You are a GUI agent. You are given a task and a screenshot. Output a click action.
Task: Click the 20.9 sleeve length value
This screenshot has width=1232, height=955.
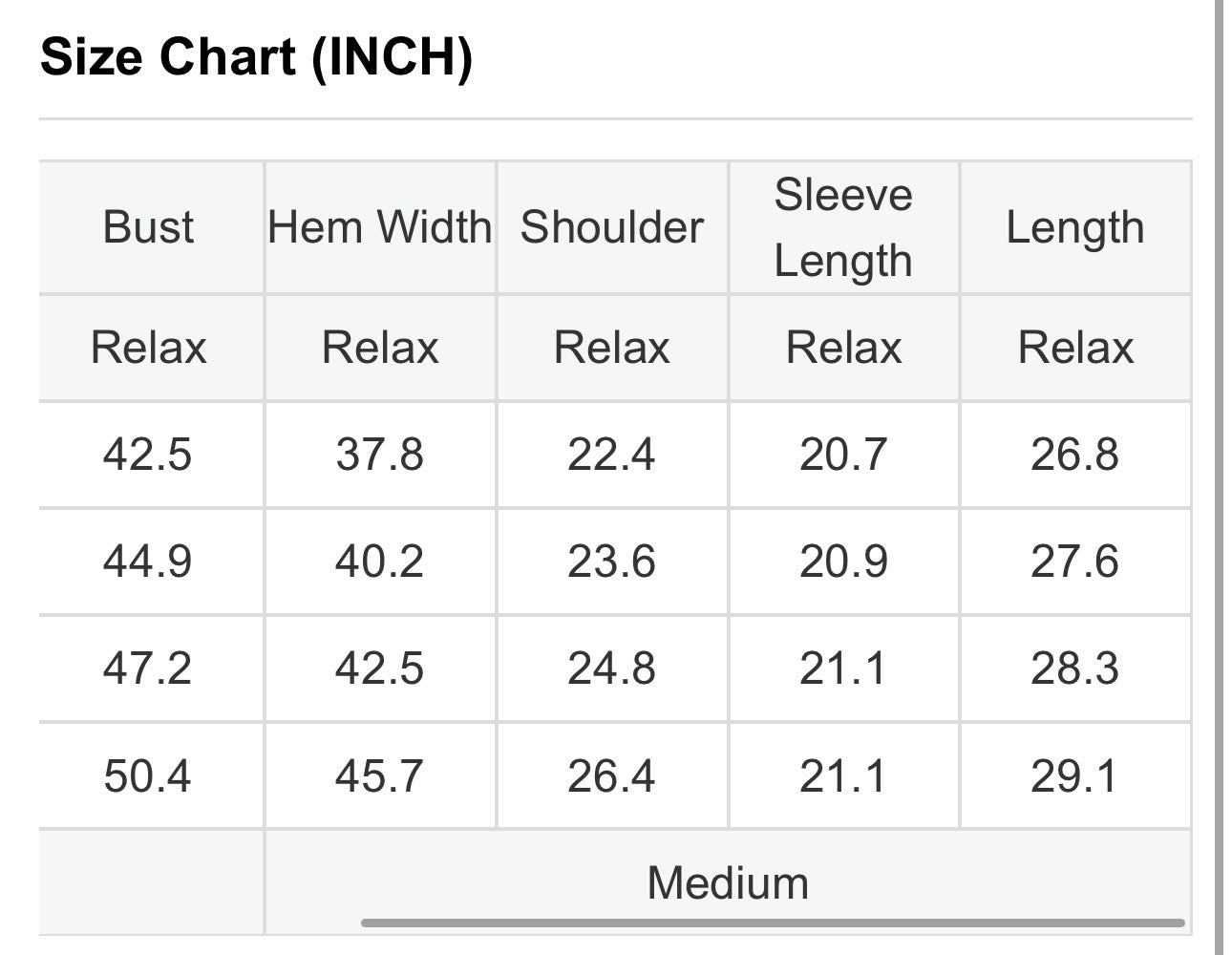click(844, 561)
